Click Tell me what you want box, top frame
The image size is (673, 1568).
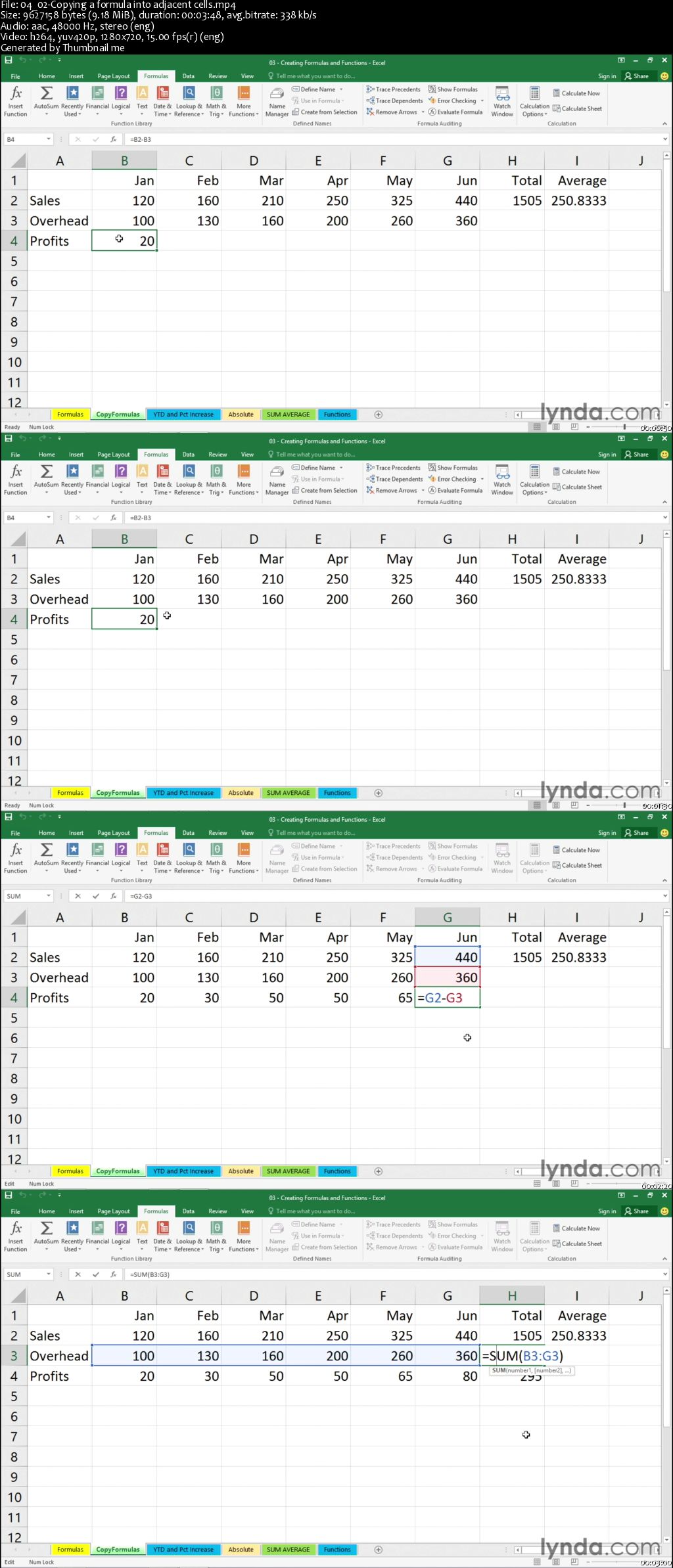(x=312, y=76)
